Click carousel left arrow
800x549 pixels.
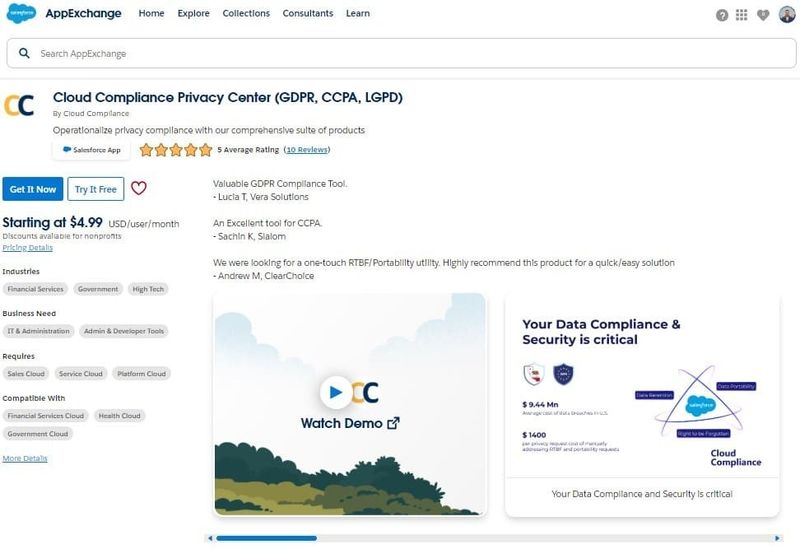pos(210,538)
